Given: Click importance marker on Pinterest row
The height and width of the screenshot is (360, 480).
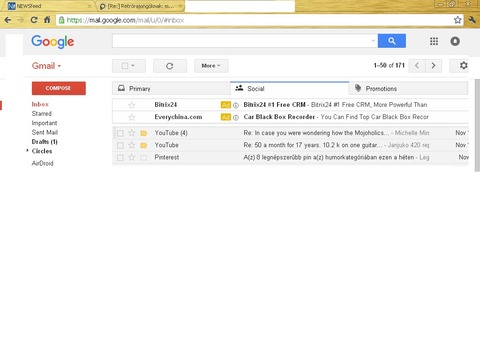Looking at the screenshot, I should 144,157.
